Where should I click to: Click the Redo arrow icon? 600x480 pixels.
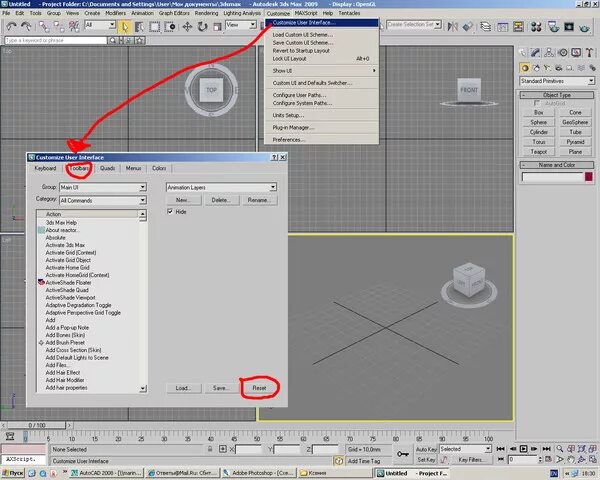click(x=26, y=26)
